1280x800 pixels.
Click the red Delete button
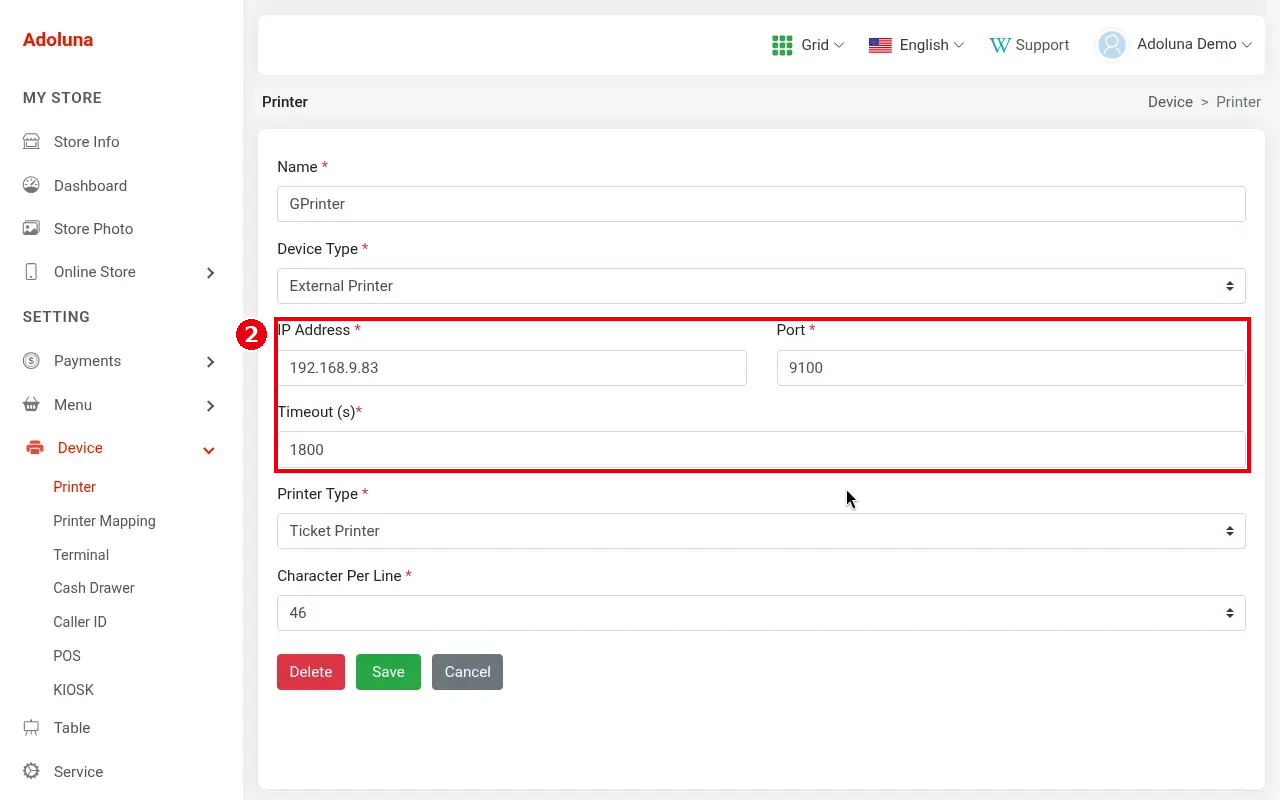(311, 672)
